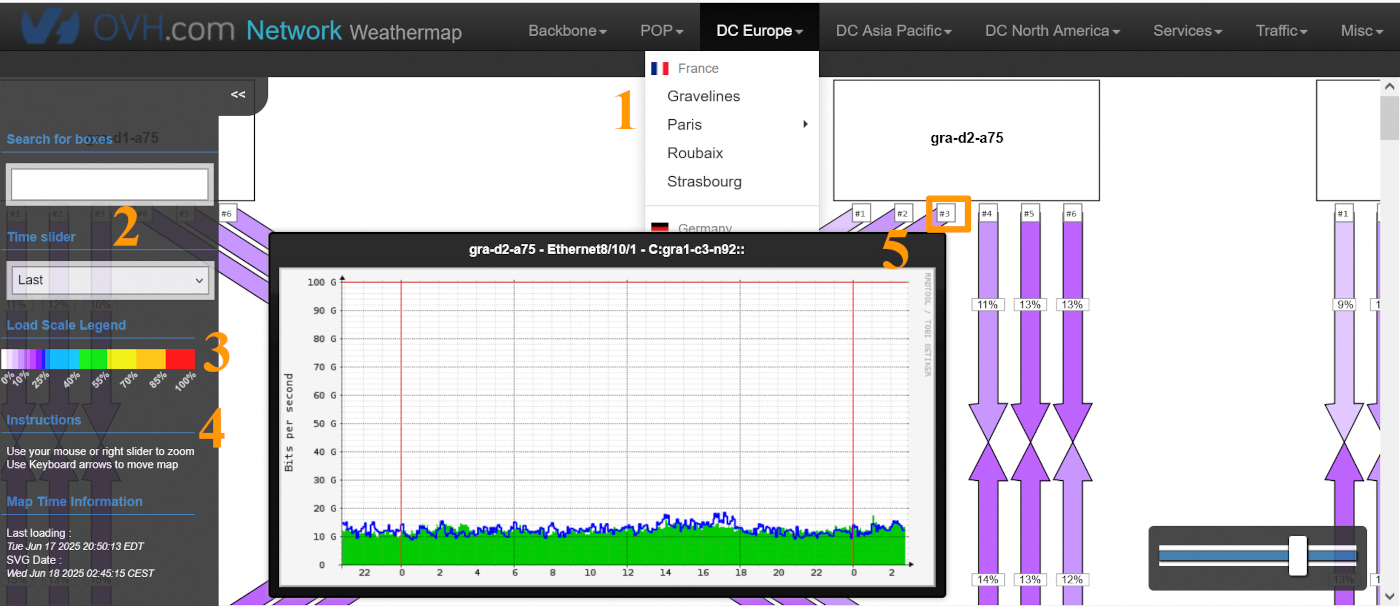Click port #4 on gra-d2-a75
Image resolution: width=1400 pixels, height=606 pixels.
click(987, 213)
